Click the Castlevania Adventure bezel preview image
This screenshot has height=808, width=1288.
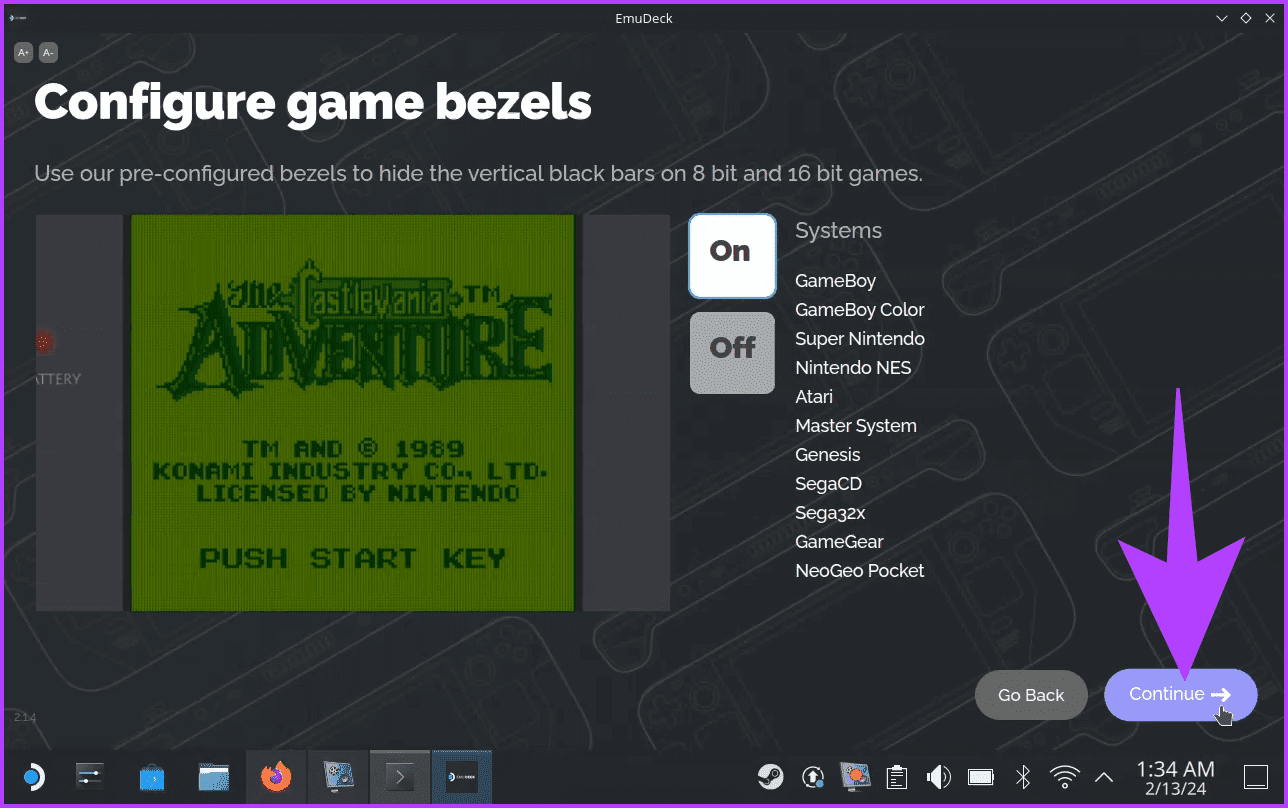pyautogui.click(x=352, y=412)
